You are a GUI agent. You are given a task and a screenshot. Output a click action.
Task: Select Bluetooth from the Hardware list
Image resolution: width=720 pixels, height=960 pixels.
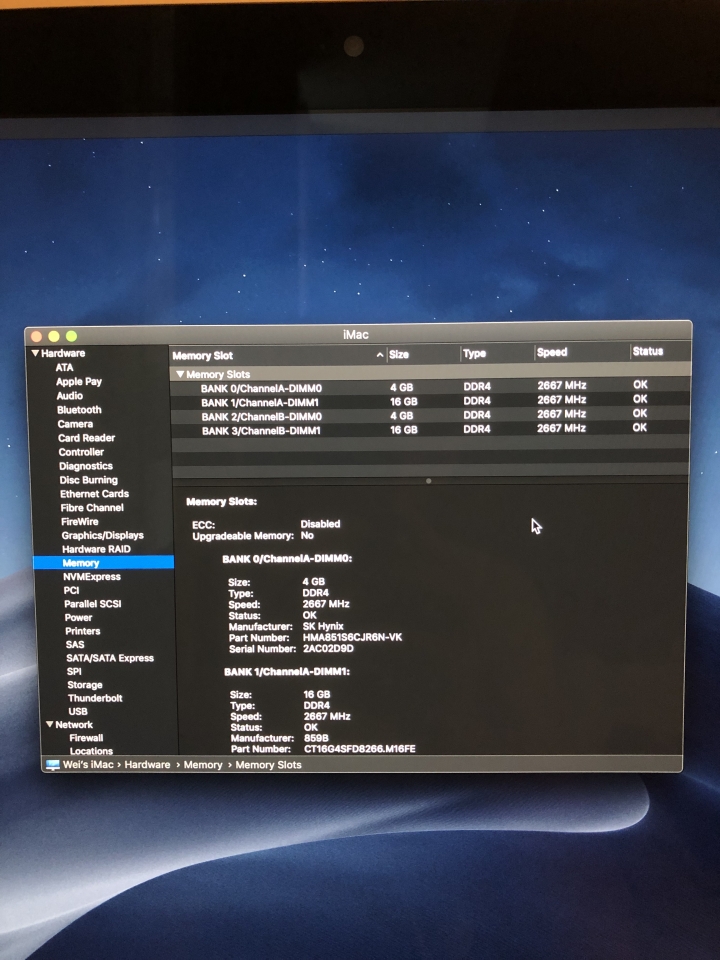tap(79, 409)
